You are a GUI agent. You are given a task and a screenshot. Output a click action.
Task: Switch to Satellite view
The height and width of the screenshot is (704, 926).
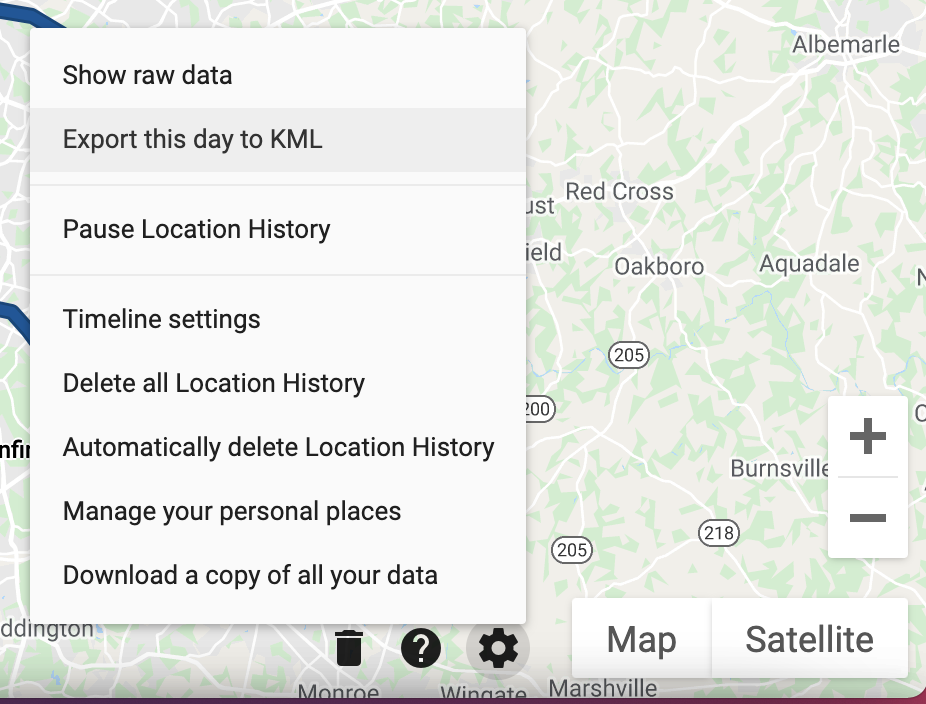[x=809, y=638]
